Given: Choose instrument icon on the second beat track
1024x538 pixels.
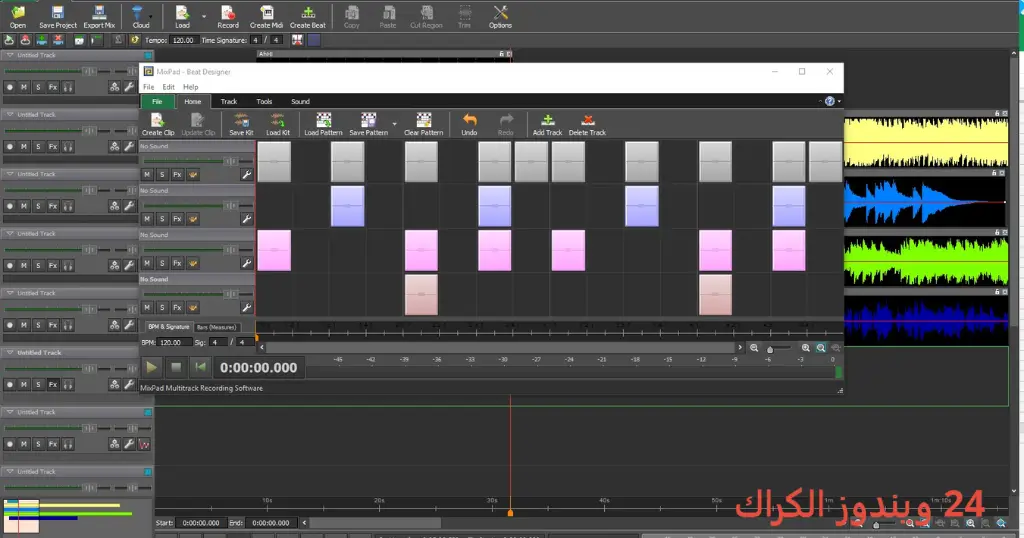Looking at the screenshot, I should coord(193,219).
